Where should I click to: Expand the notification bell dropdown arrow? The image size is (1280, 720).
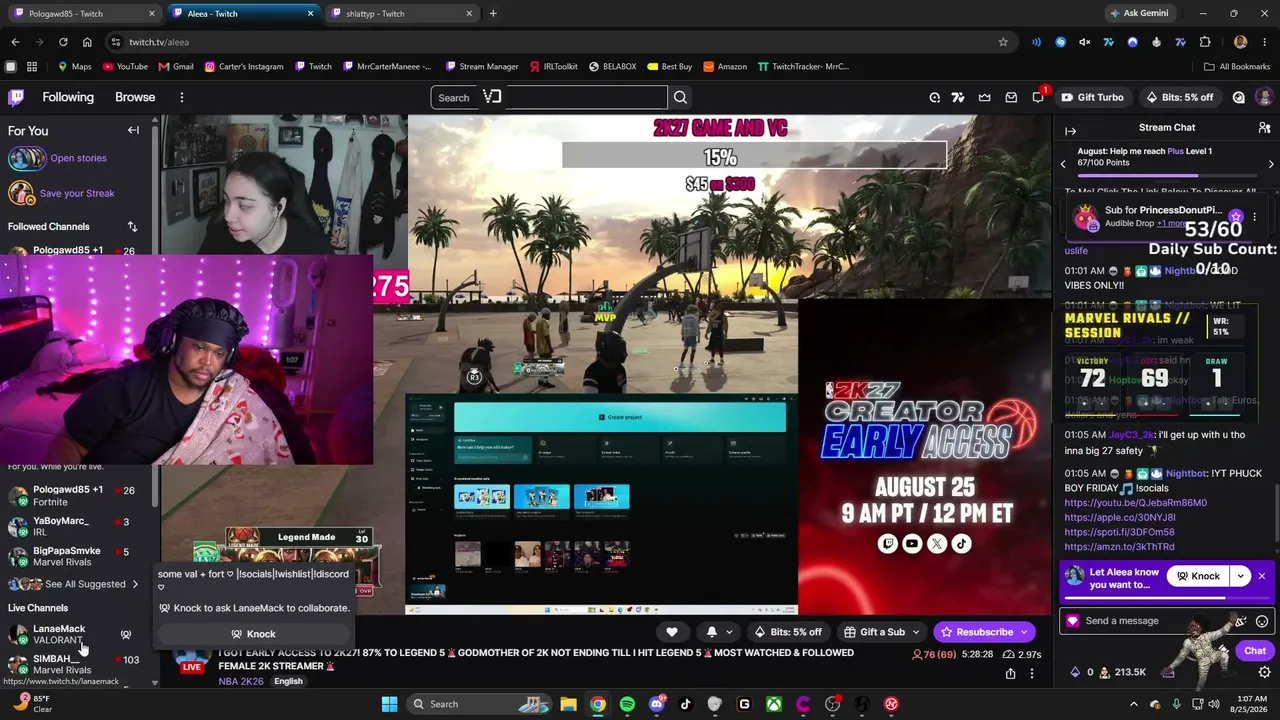729,632
